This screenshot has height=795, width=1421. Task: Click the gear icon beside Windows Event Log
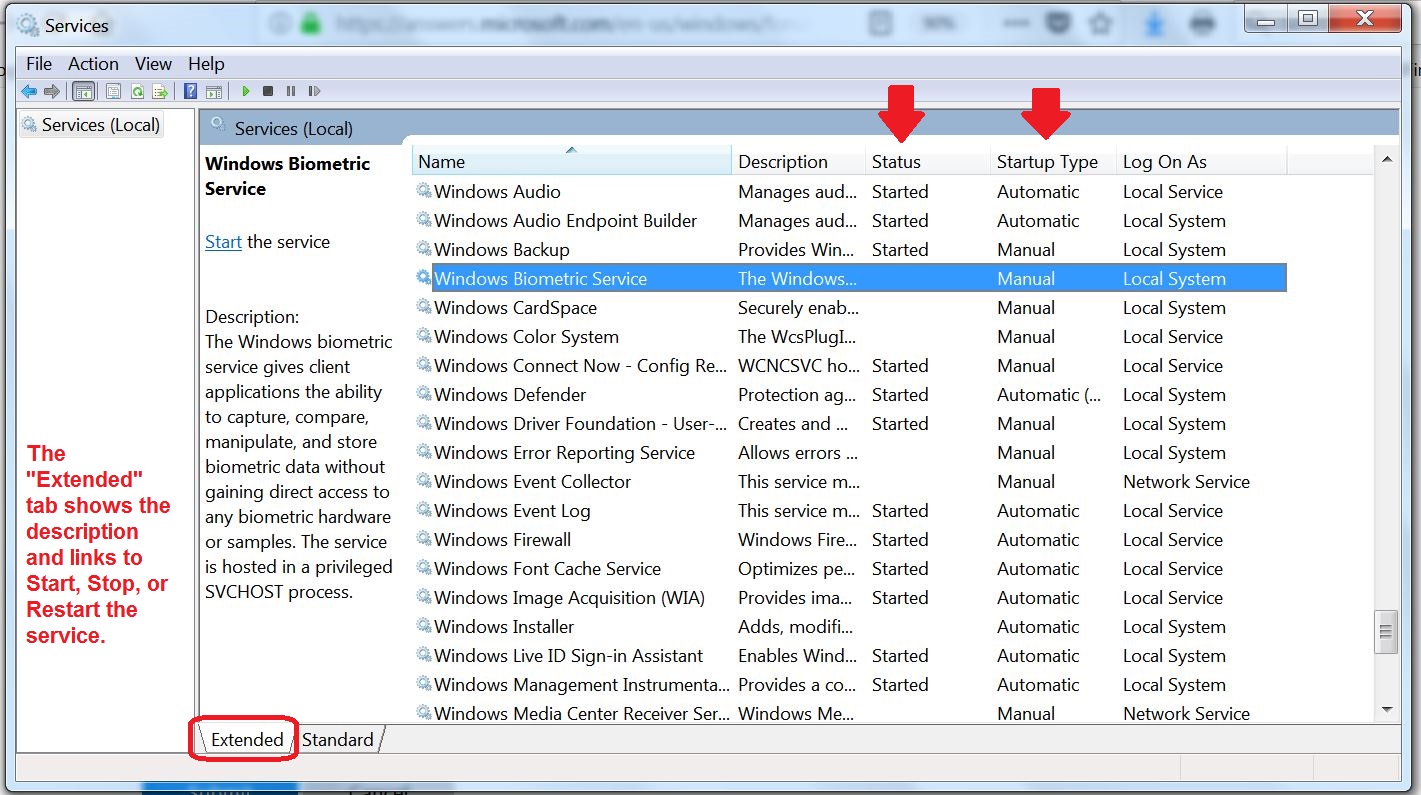click(x=424, y=510)
